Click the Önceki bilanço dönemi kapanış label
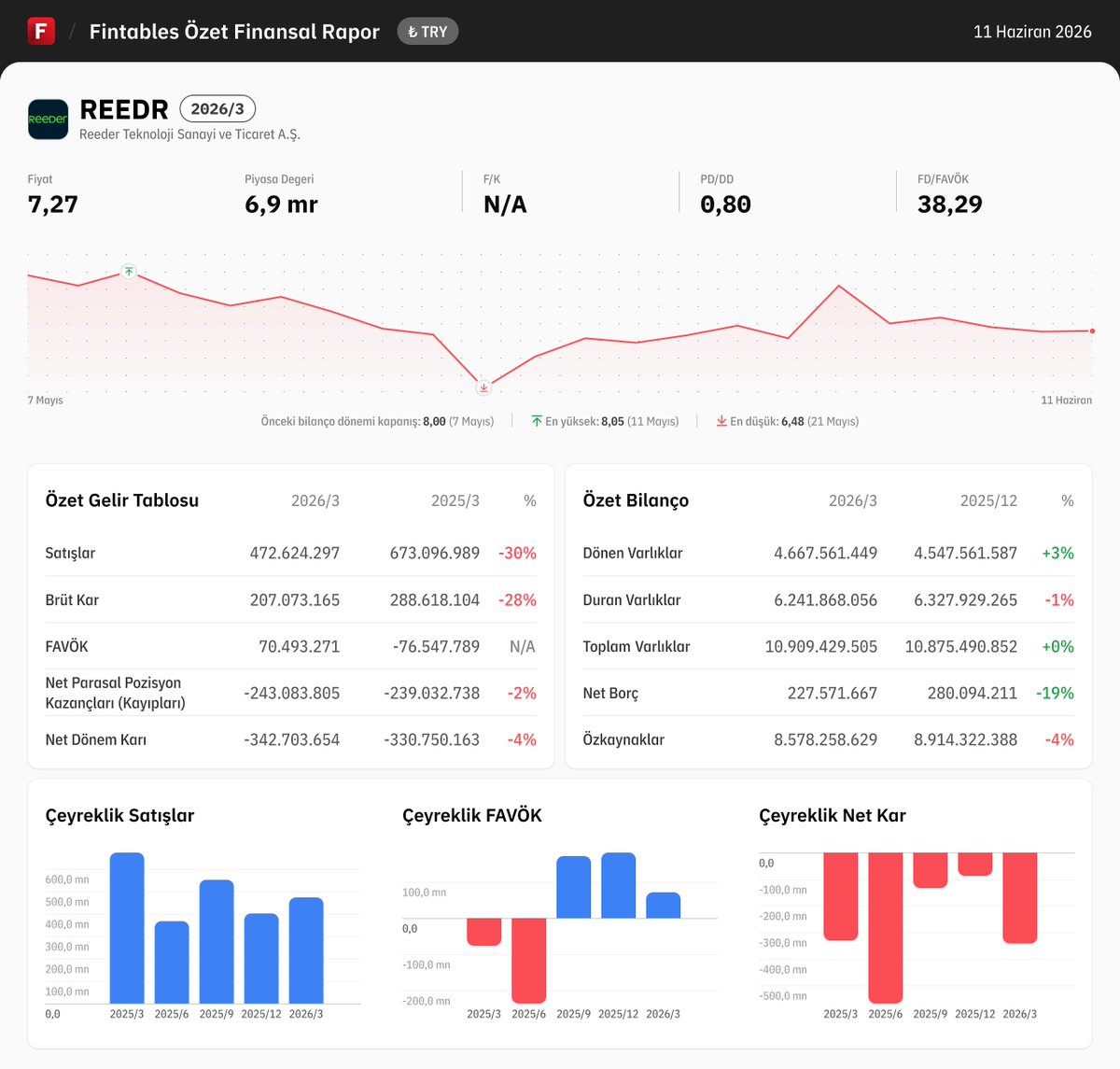 340,421
